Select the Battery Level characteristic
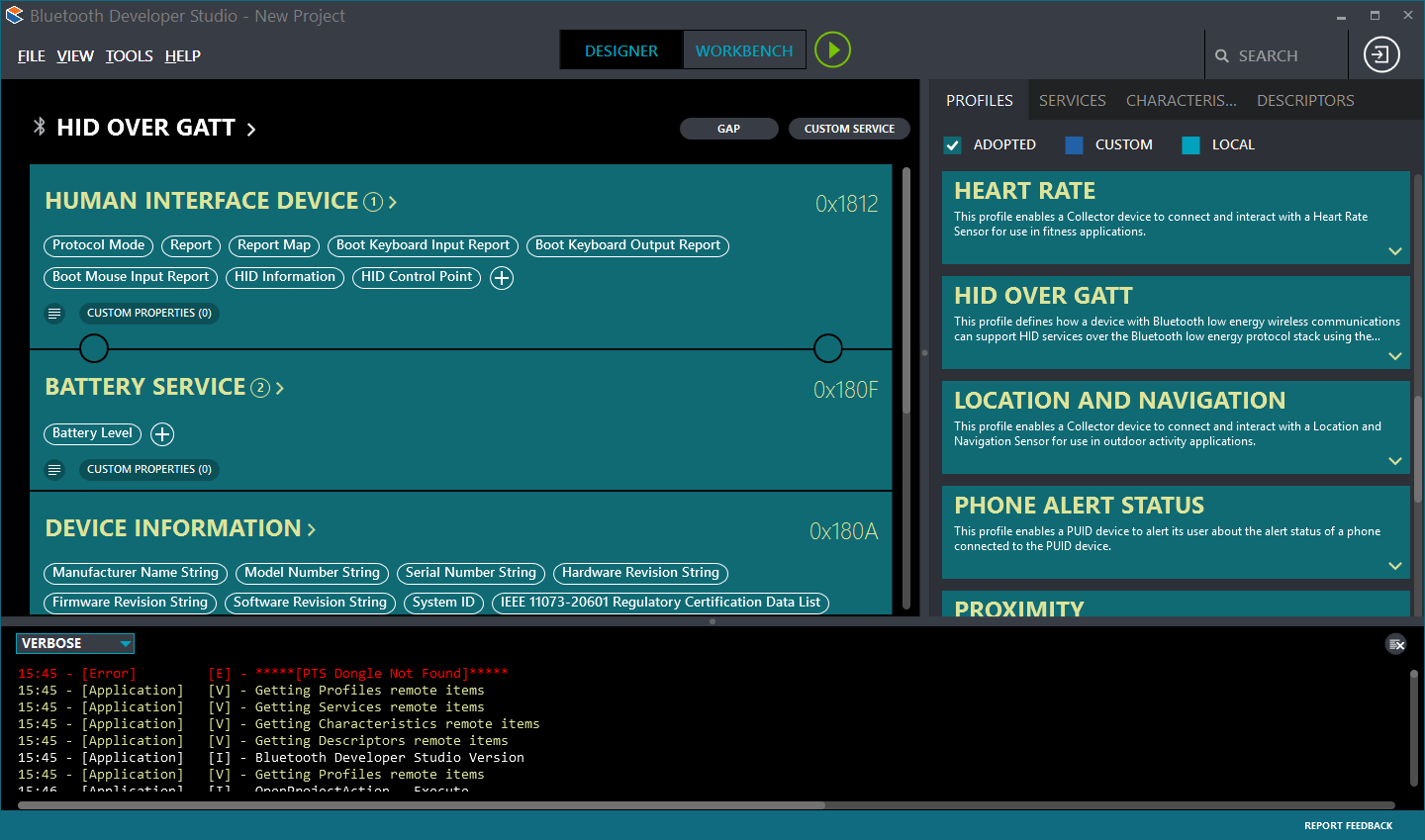The width and height of the screenshot is (1425, 840). point(93,433)
